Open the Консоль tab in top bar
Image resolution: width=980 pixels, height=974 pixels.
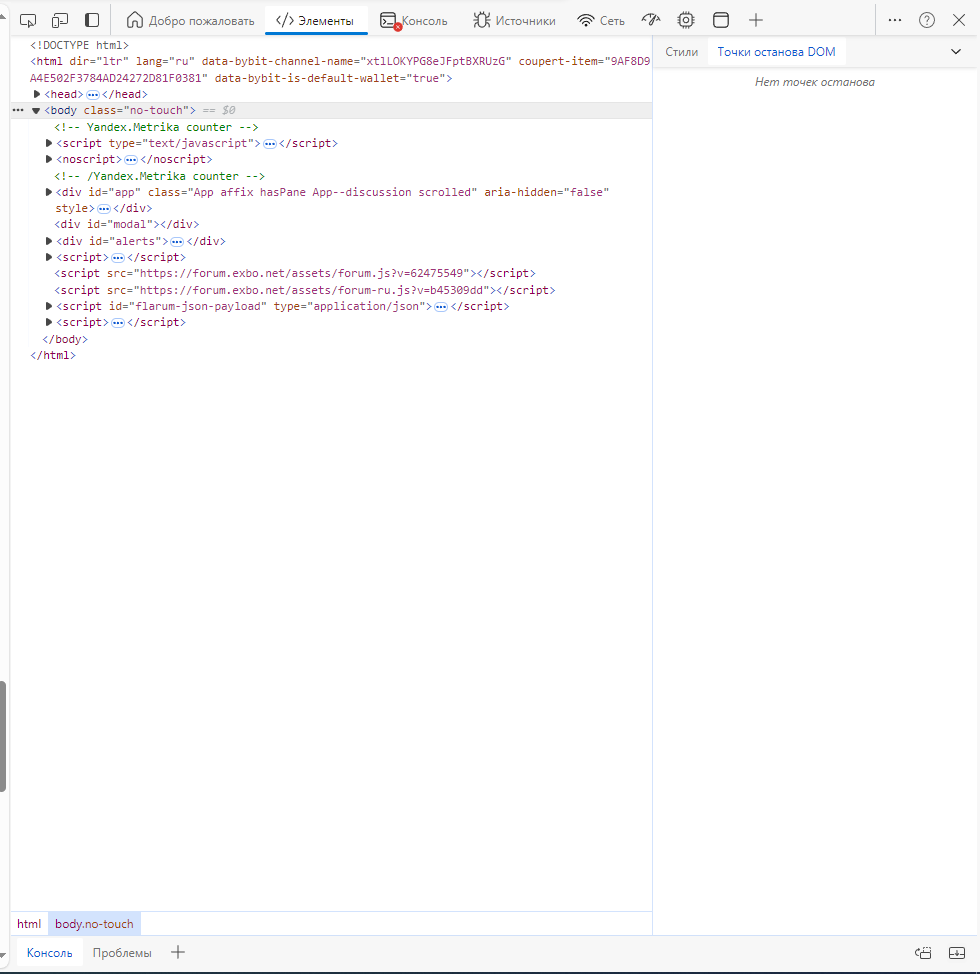click(414, 21)
